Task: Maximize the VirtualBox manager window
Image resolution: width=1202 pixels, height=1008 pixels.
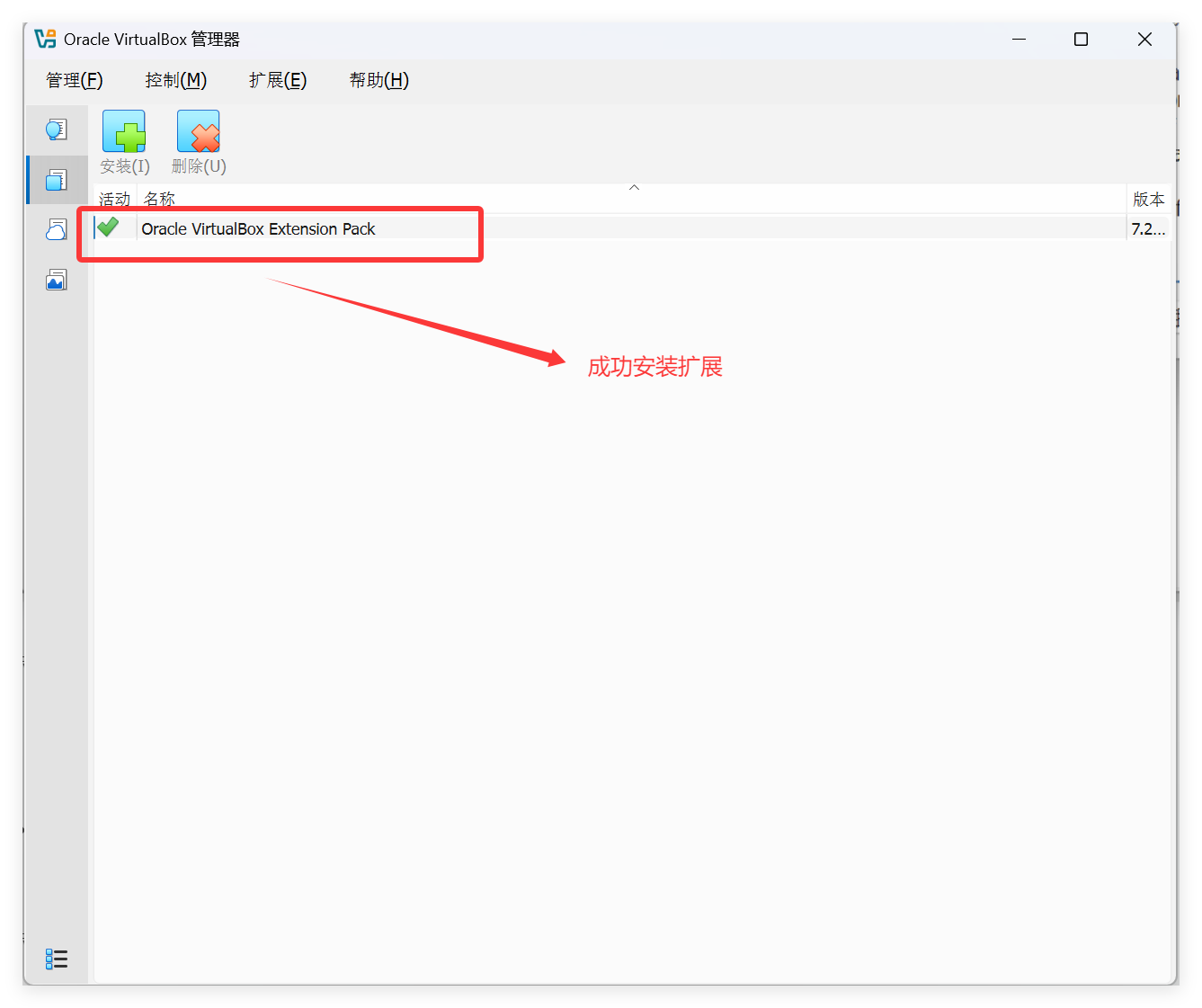Action: [1082, 40]
